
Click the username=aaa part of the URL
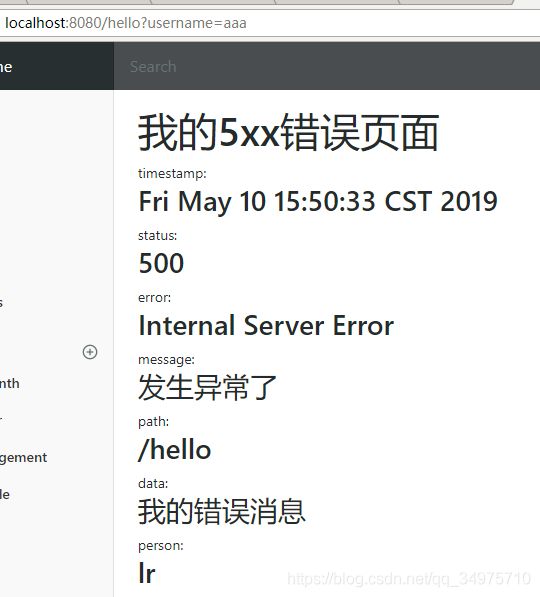pyautogui.click(x=197, y=23)
